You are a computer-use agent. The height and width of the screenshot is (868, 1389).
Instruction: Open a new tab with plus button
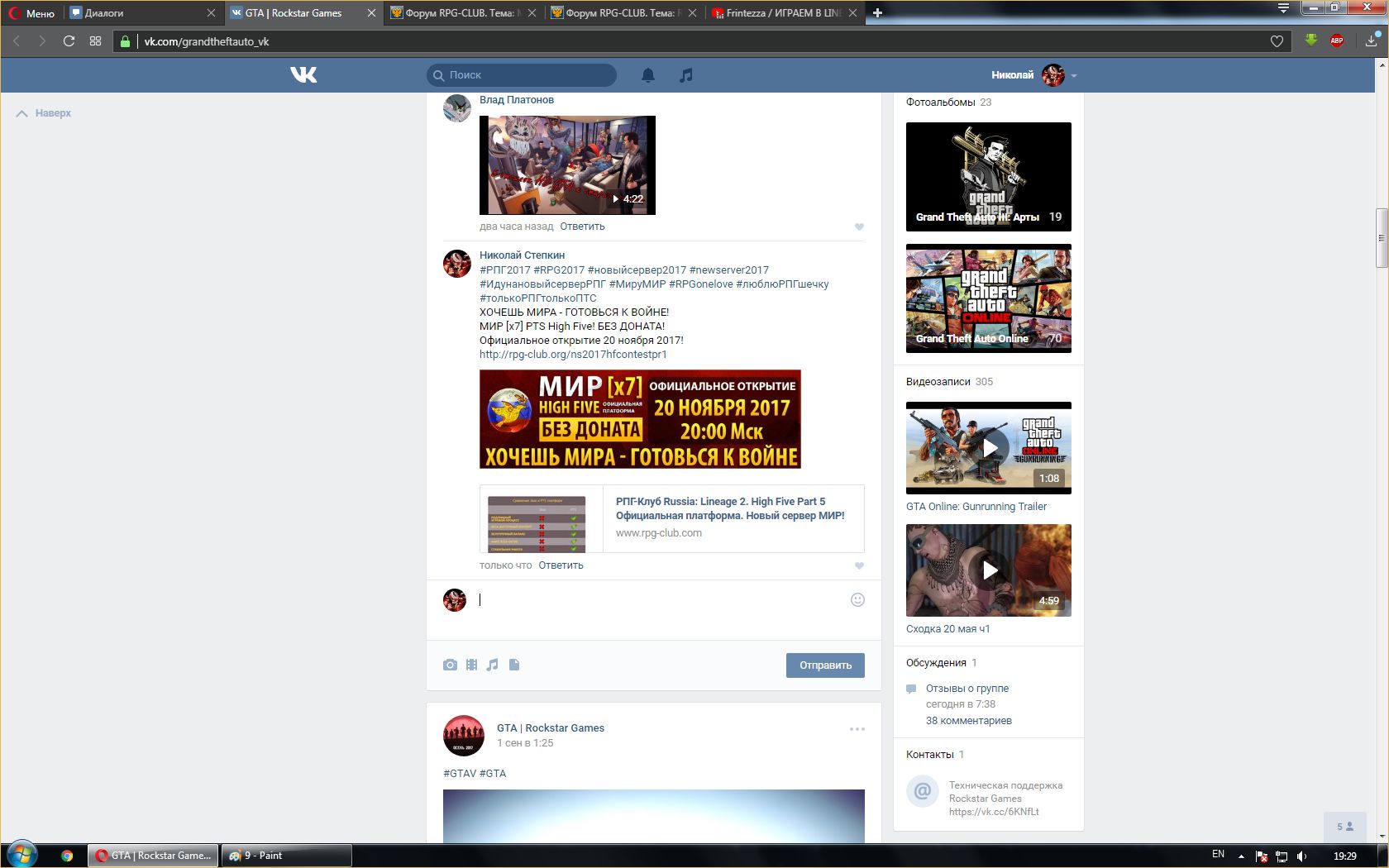pos(877,12)
